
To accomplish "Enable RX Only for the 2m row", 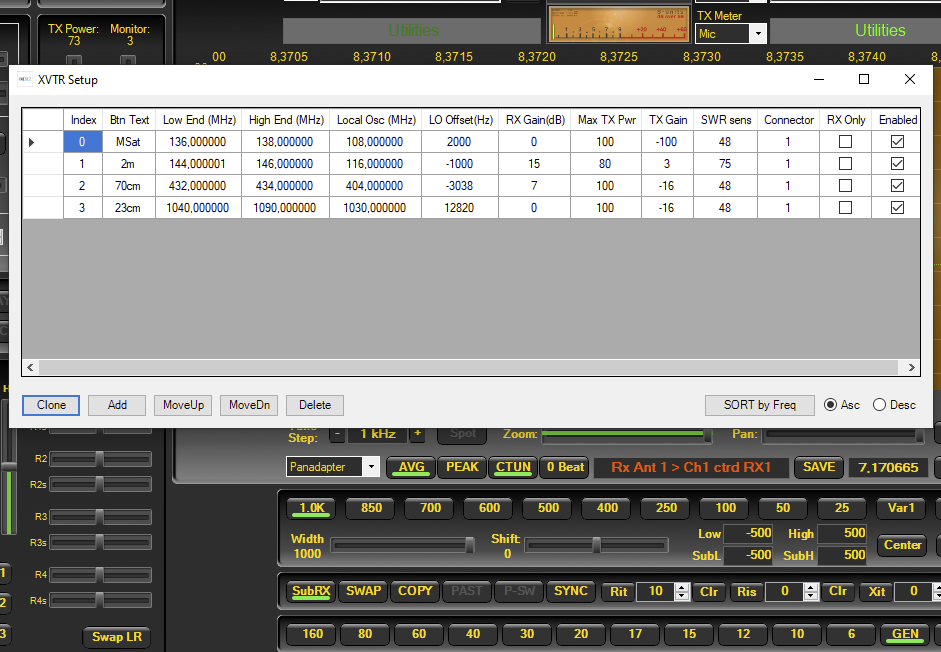I will [x=845, y=164].
